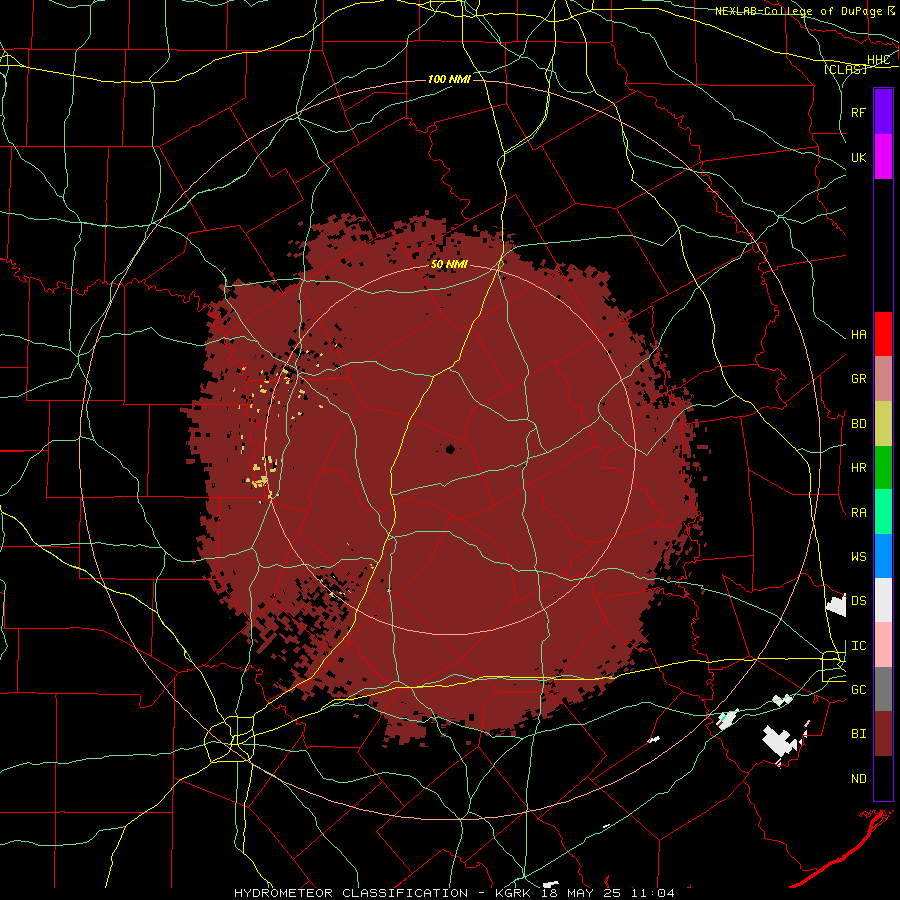Select the dusty pink GR legend swatch
This screenshot has height=900, width=900.
click(883, 379)
